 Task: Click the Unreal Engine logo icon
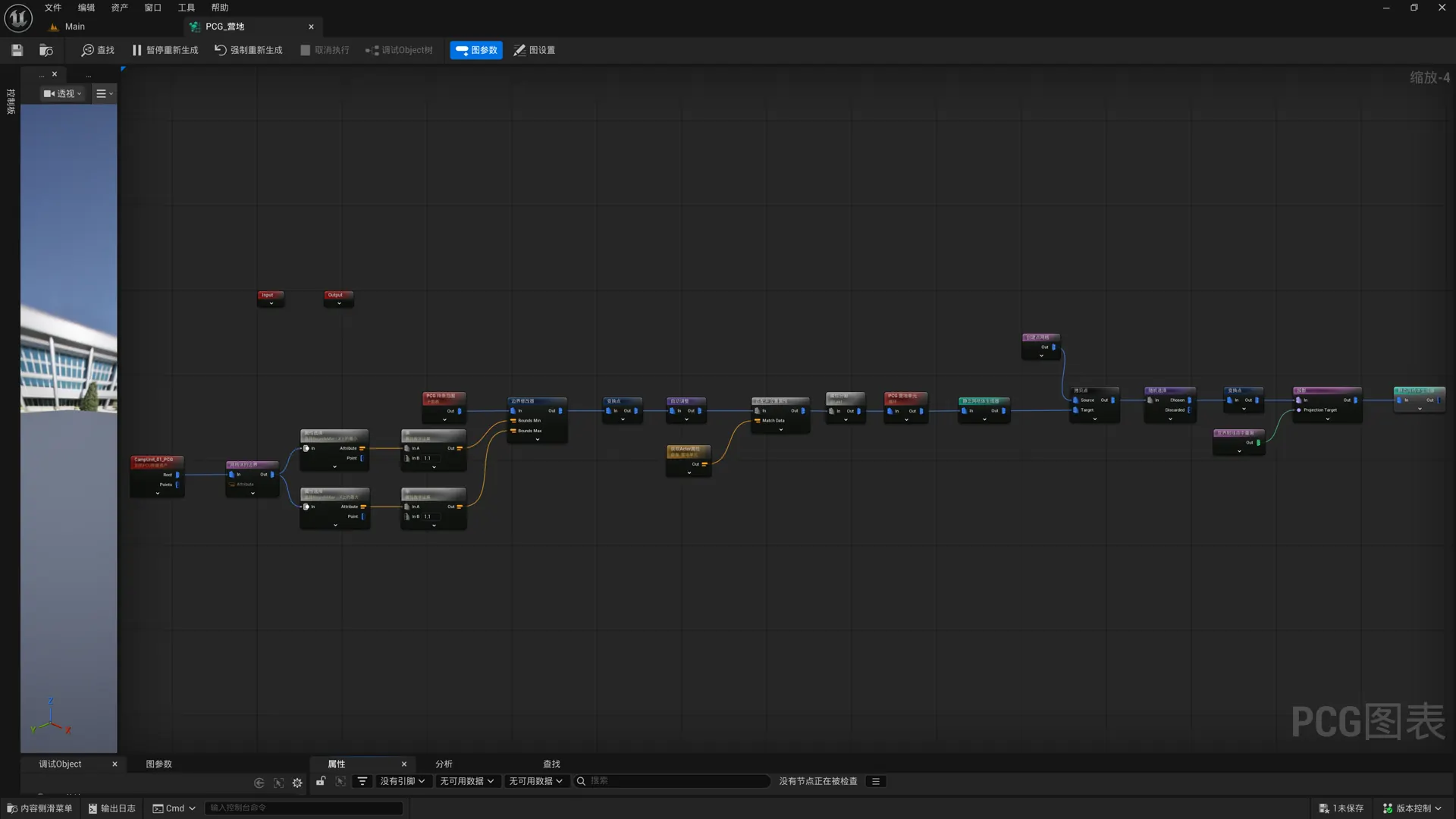pos(18,18)
